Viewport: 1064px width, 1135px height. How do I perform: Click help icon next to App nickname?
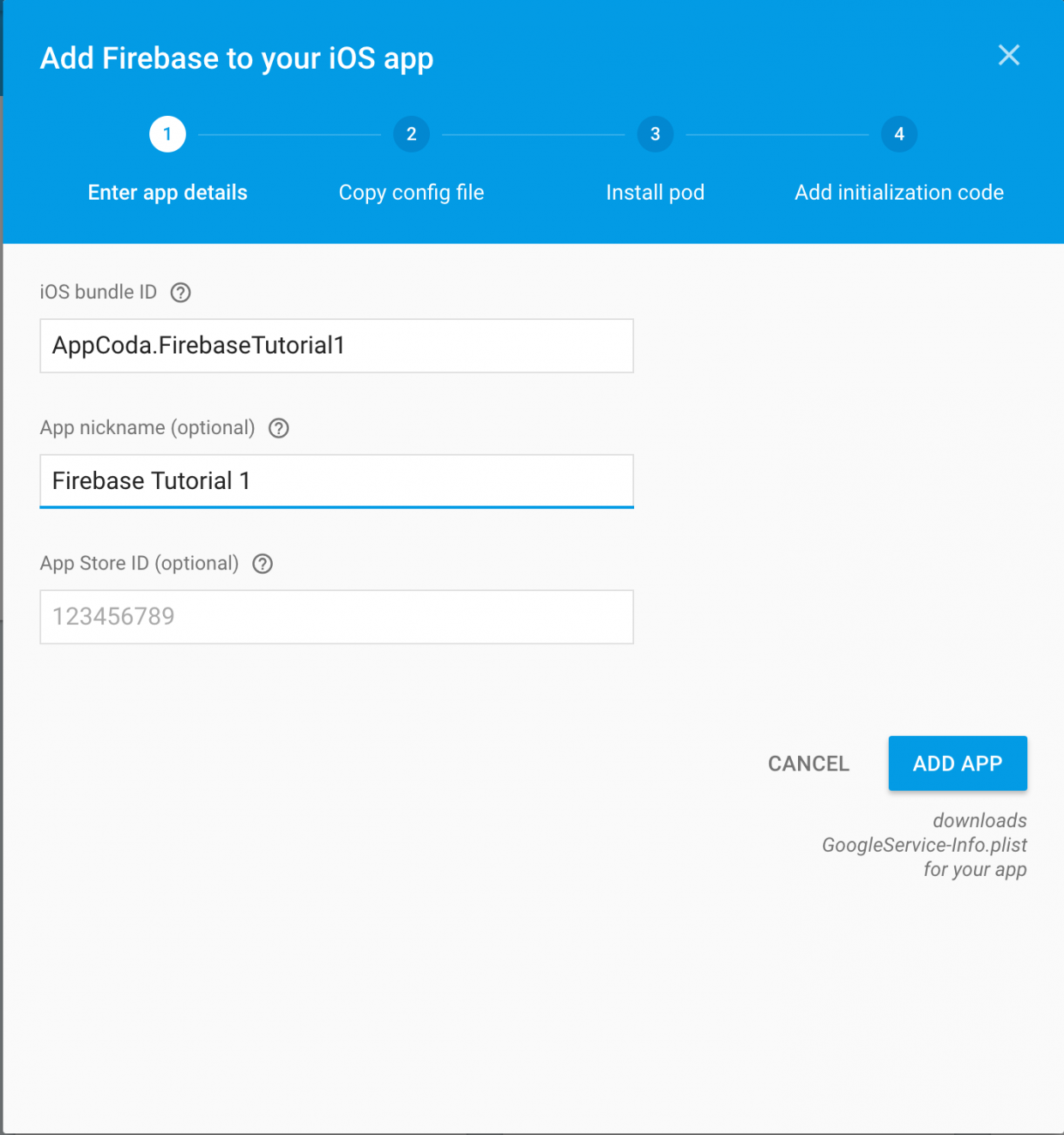[x=279, y=428]
